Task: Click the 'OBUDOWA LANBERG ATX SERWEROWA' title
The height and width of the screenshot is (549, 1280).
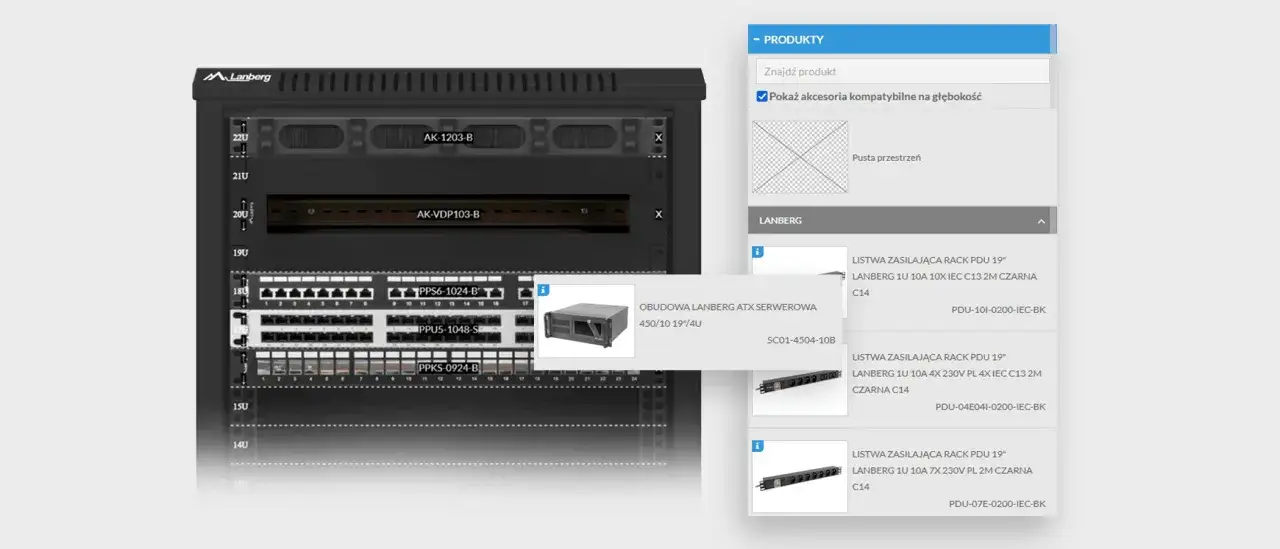Action: tap(728, 307)
